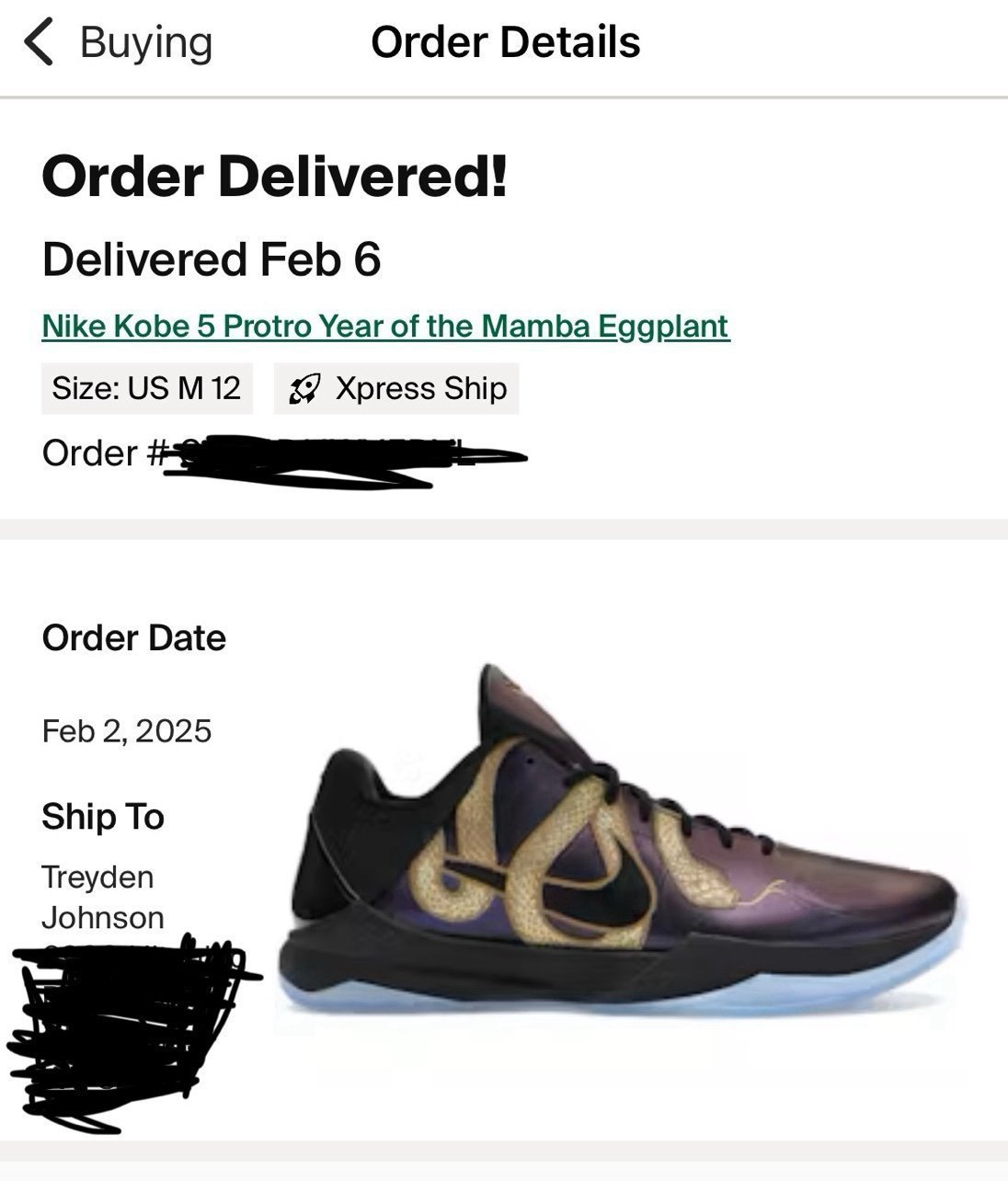The height and width of the screenshot is (1181, 1008).
Task: Tap the Order Date heading
Action: [133, 637]
